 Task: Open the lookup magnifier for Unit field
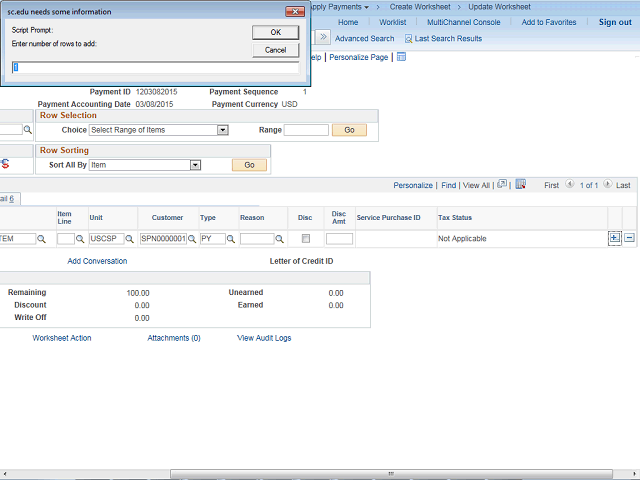130,239
